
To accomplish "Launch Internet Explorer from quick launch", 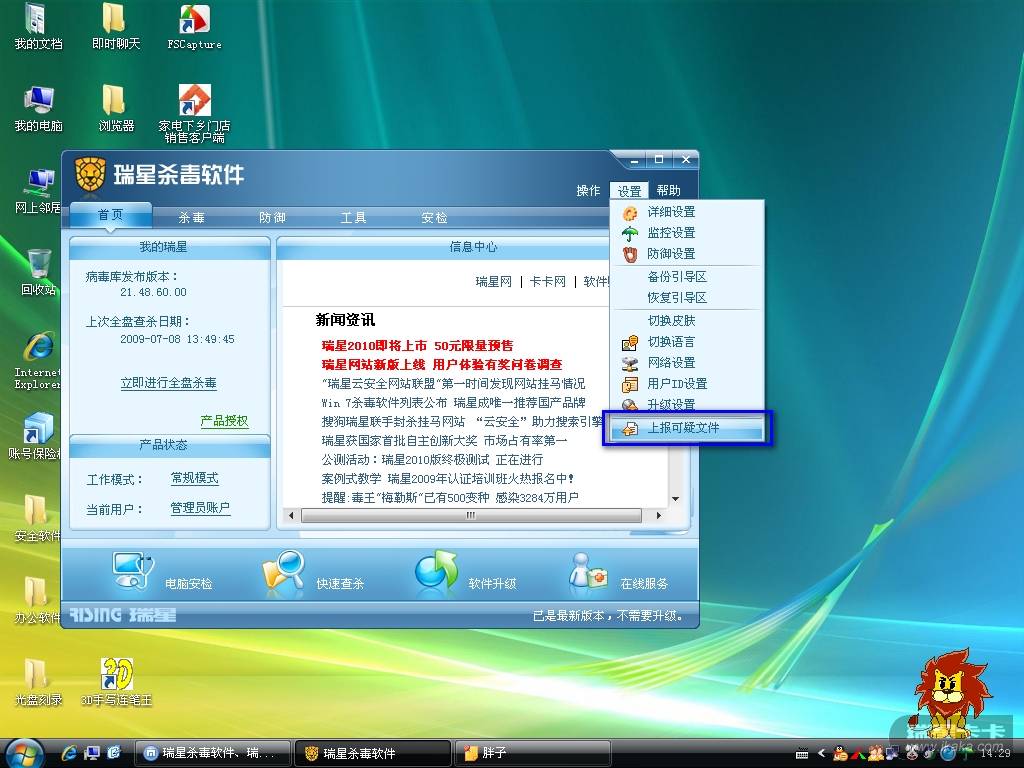I will click(x=69, y=753).
